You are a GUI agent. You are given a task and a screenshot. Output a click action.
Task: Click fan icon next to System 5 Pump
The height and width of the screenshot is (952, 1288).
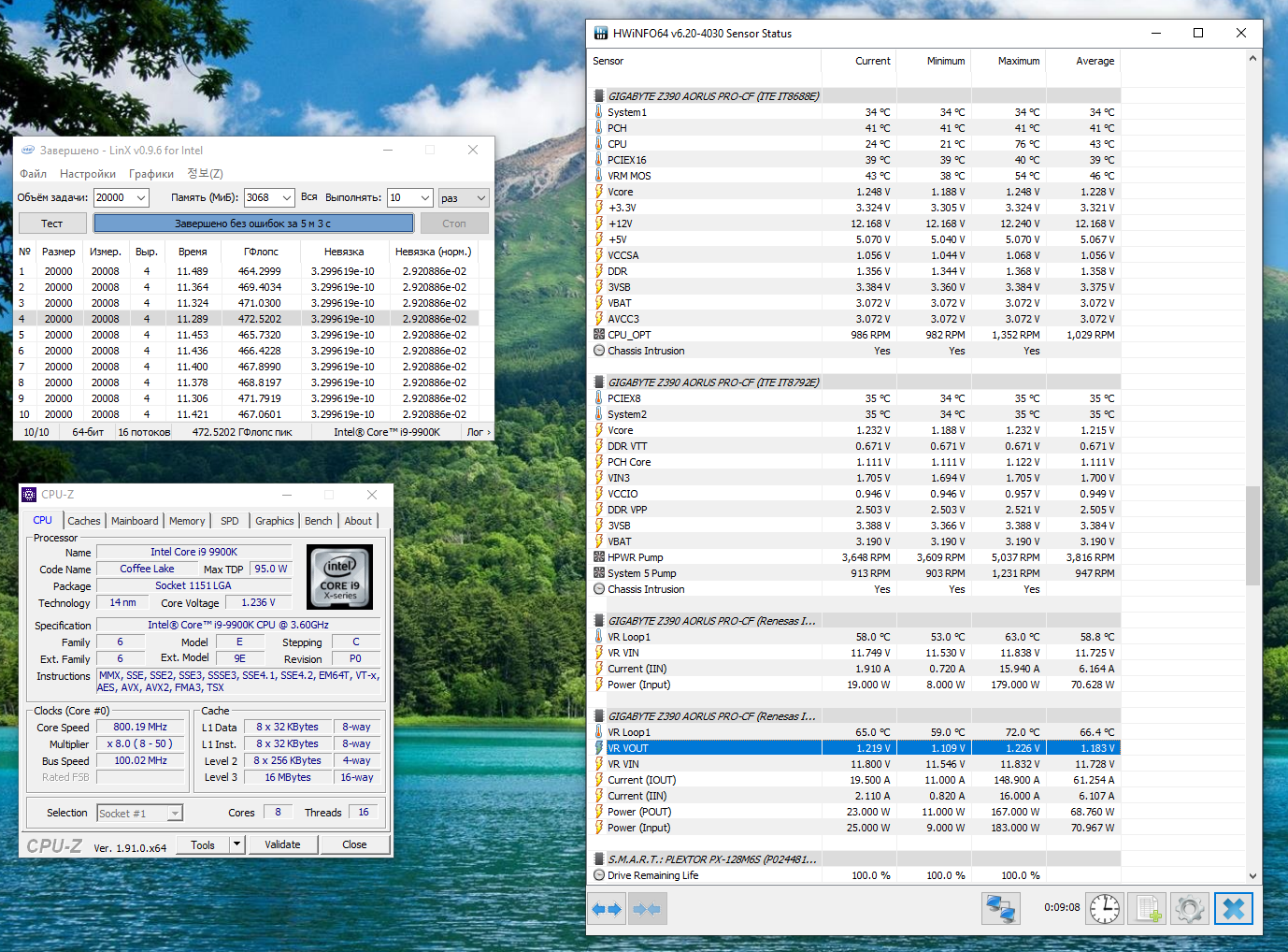pos(599,573)
